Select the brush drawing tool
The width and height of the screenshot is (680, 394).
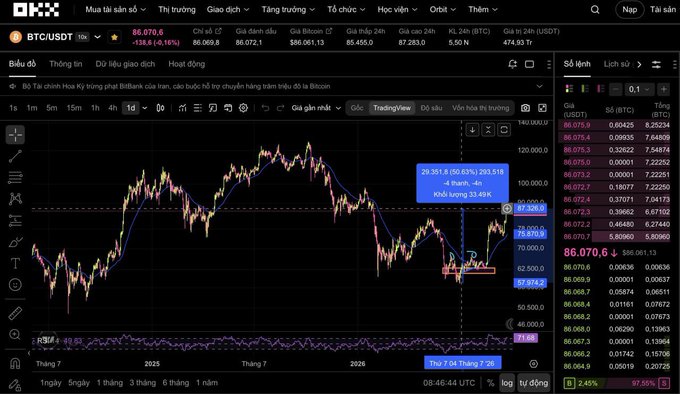click(x=15, y=242)
